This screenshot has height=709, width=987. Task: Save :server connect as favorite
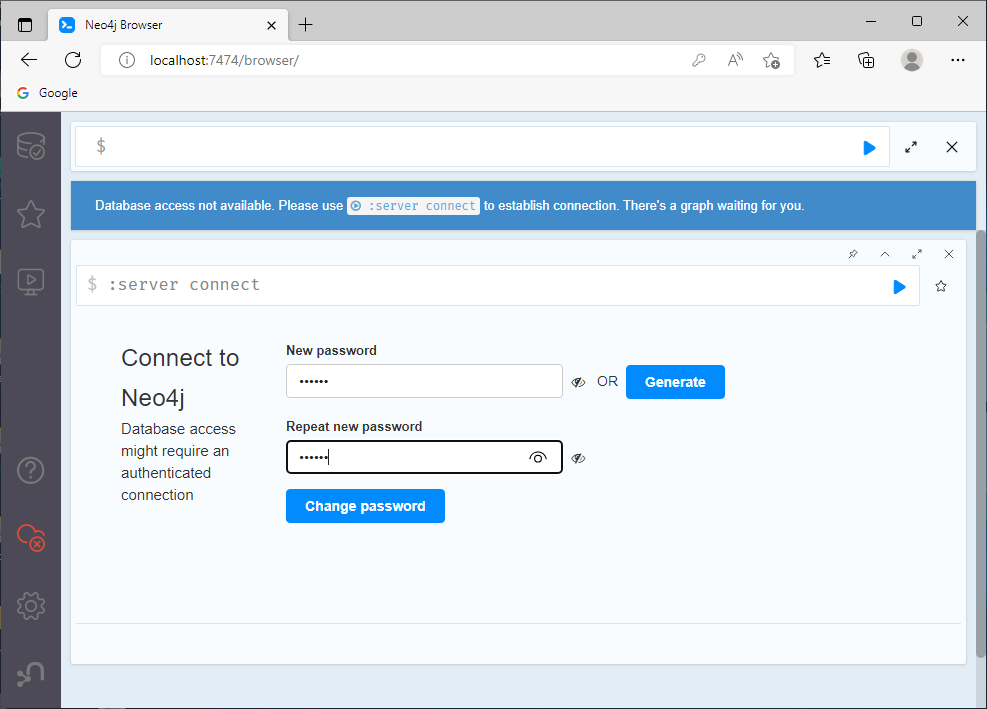click(941, 286)
